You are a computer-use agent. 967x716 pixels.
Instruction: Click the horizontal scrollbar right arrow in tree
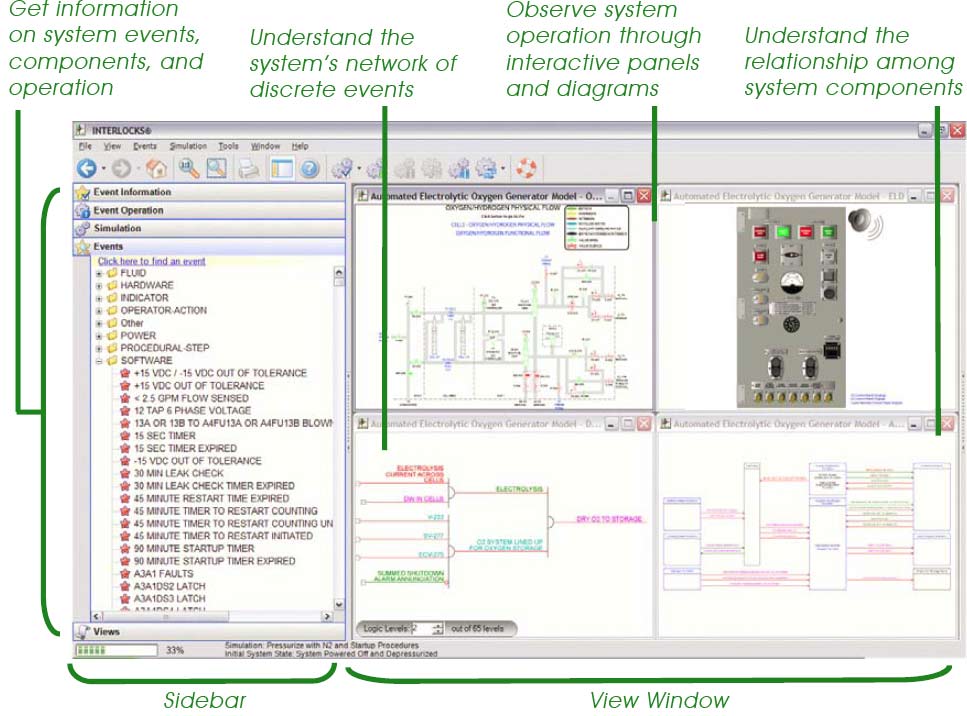point(327,616)
